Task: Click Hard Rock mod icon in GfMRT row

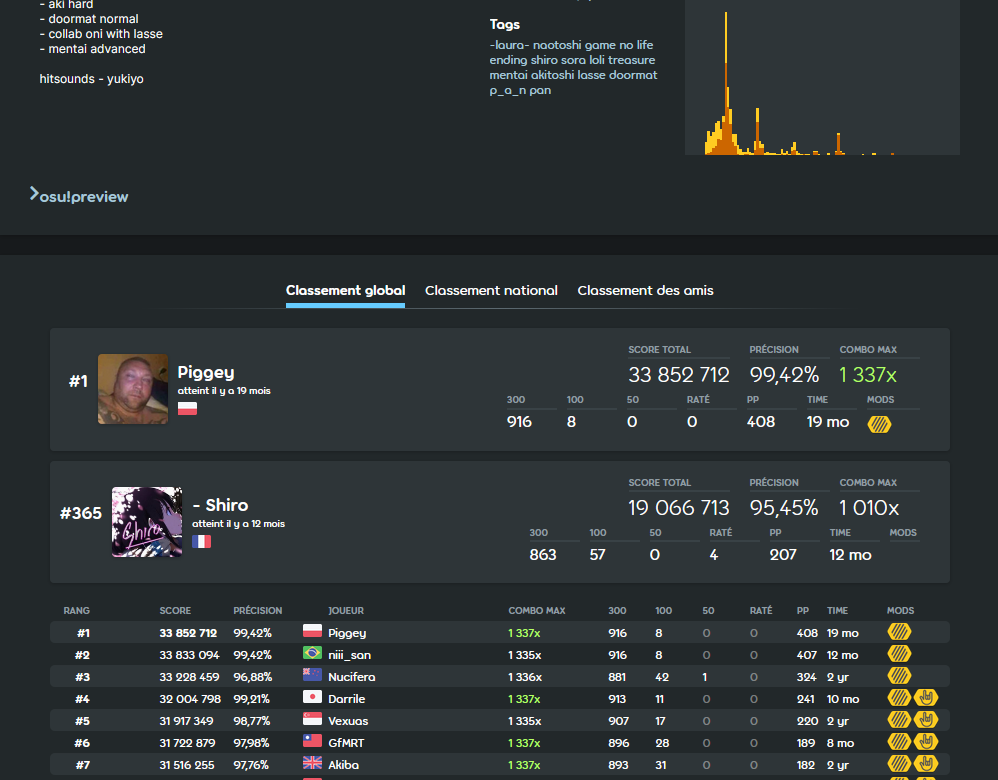Action: tap(926, 742)
